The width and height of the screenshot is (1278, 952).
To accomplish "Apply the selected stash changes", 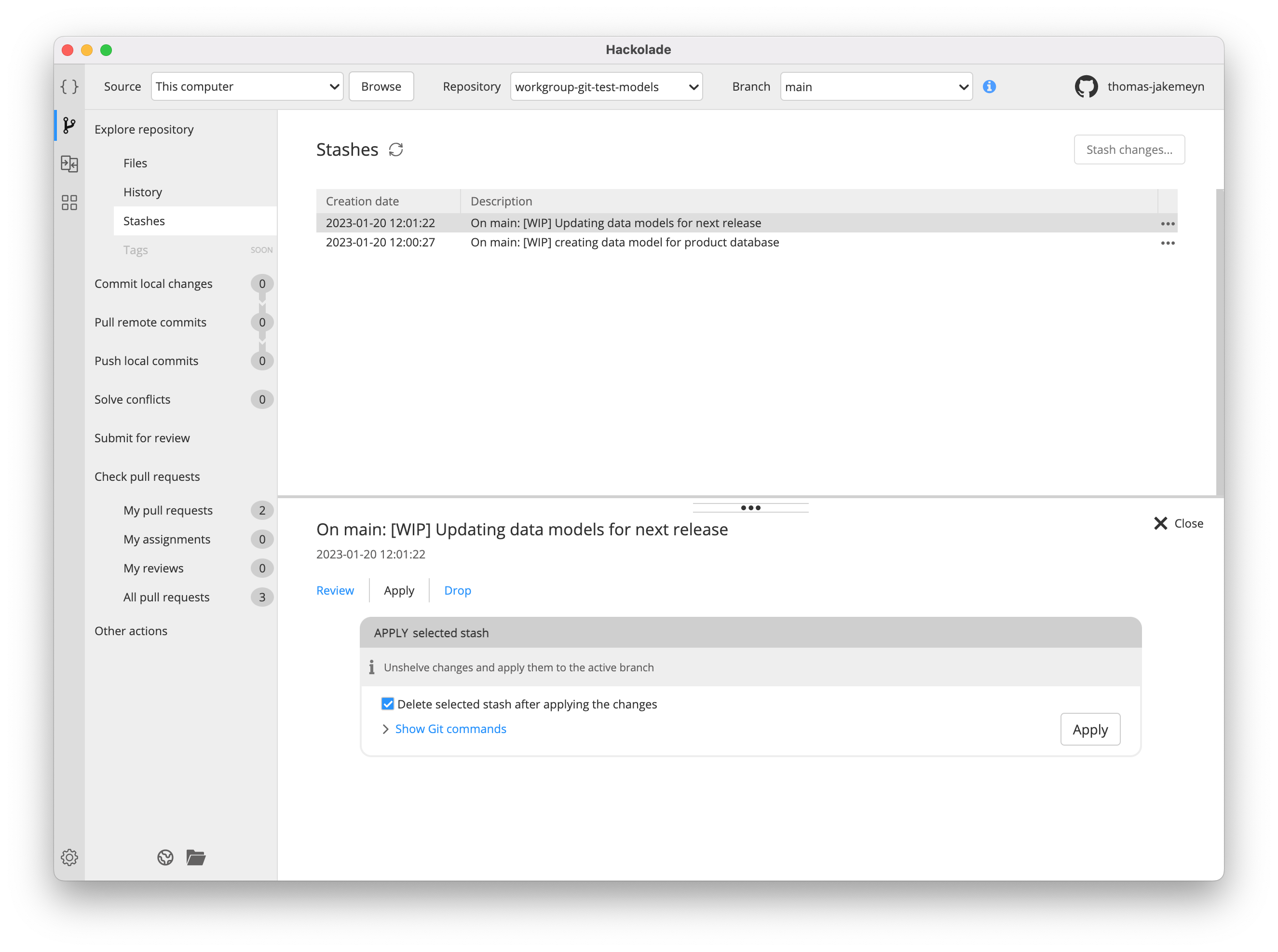I will click(1090, 729).
